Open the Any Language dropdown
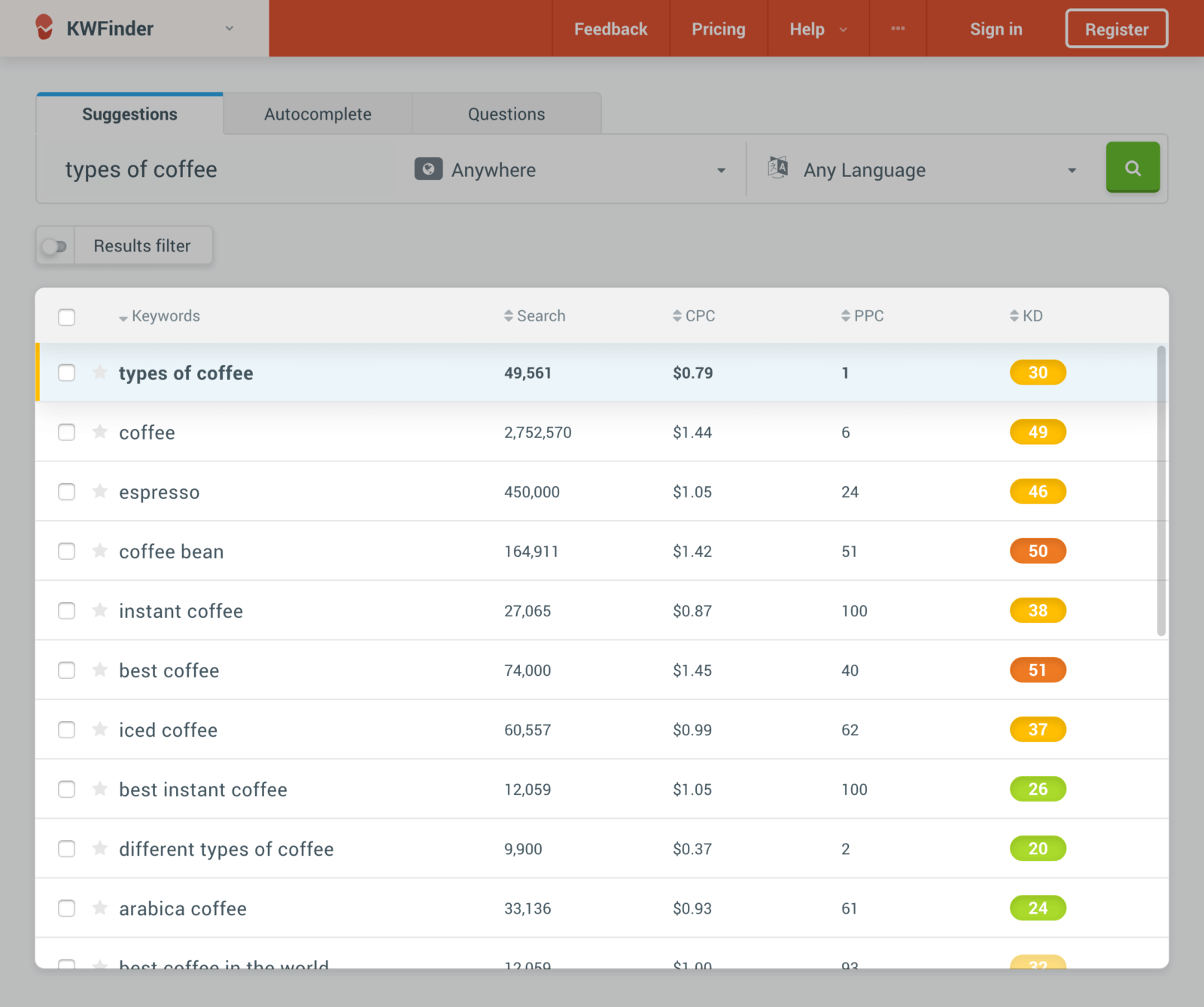 [923, 169]
